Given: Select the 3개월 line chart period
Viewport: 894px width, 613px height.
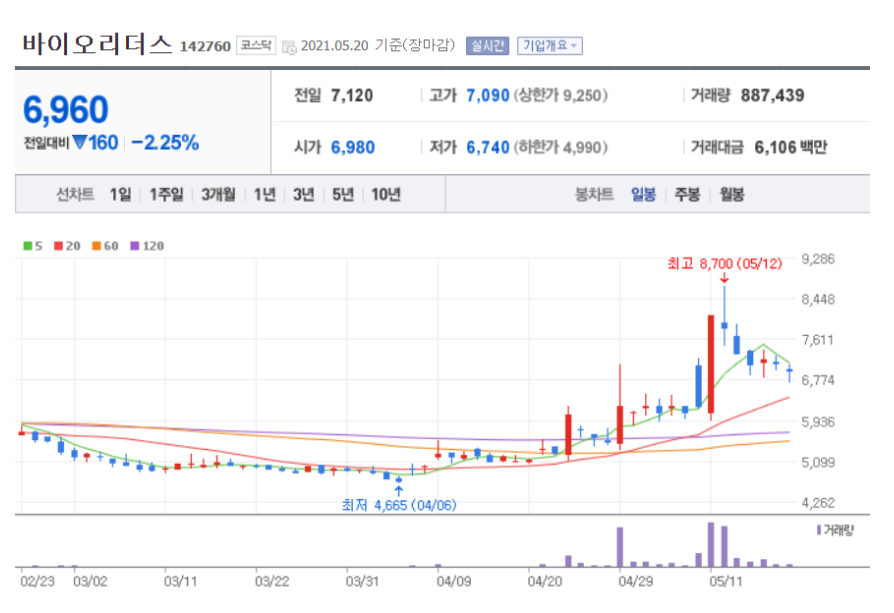Looking at the screenshot, I should coord(218,194).
